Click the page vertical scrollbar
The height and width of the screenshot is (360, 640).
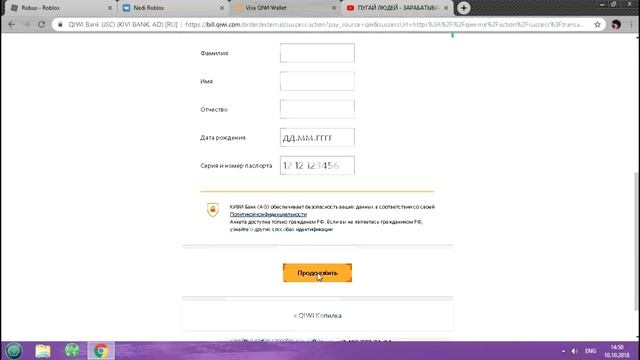[x=636, y=241]
